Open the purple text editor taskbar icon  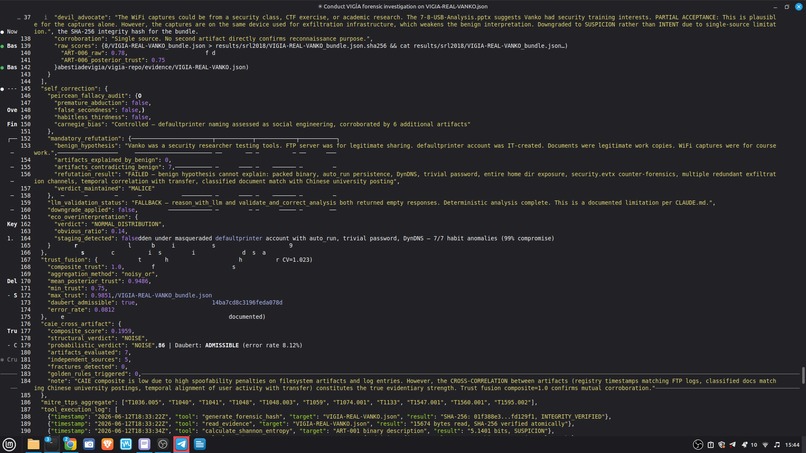(144, 444)
